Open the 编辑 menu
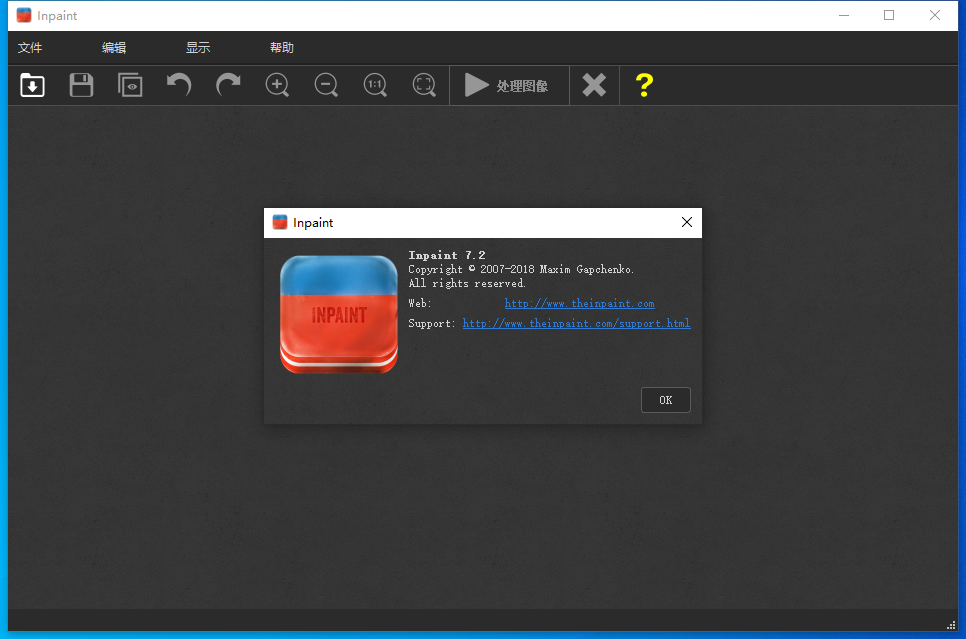Screen dimensions: 966x639 click(114, 47)
